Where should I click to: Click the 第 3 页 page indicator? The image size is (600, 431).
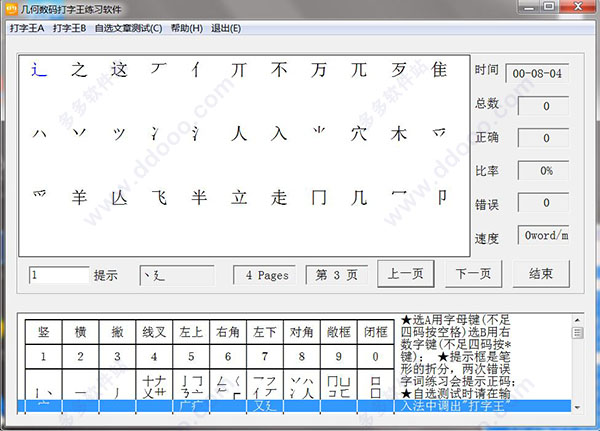(x=337, y=275)
